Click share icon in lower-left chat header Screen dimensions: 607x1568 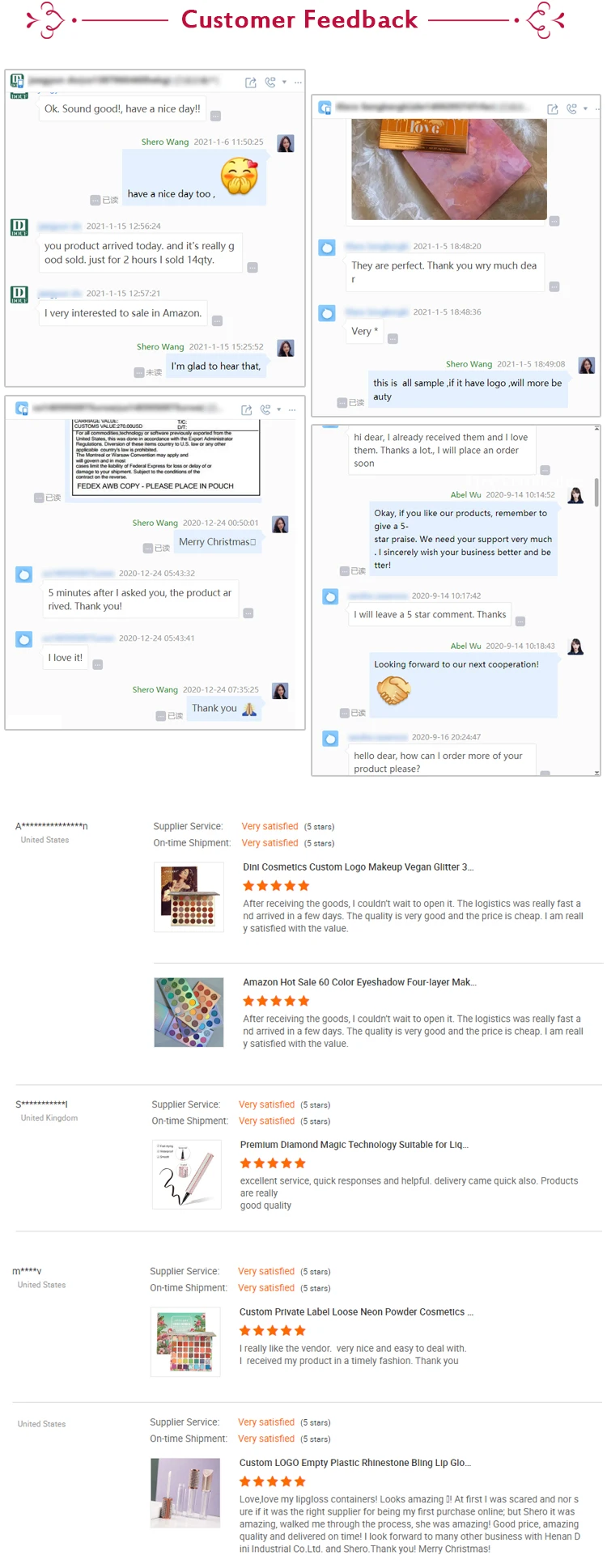247,409
